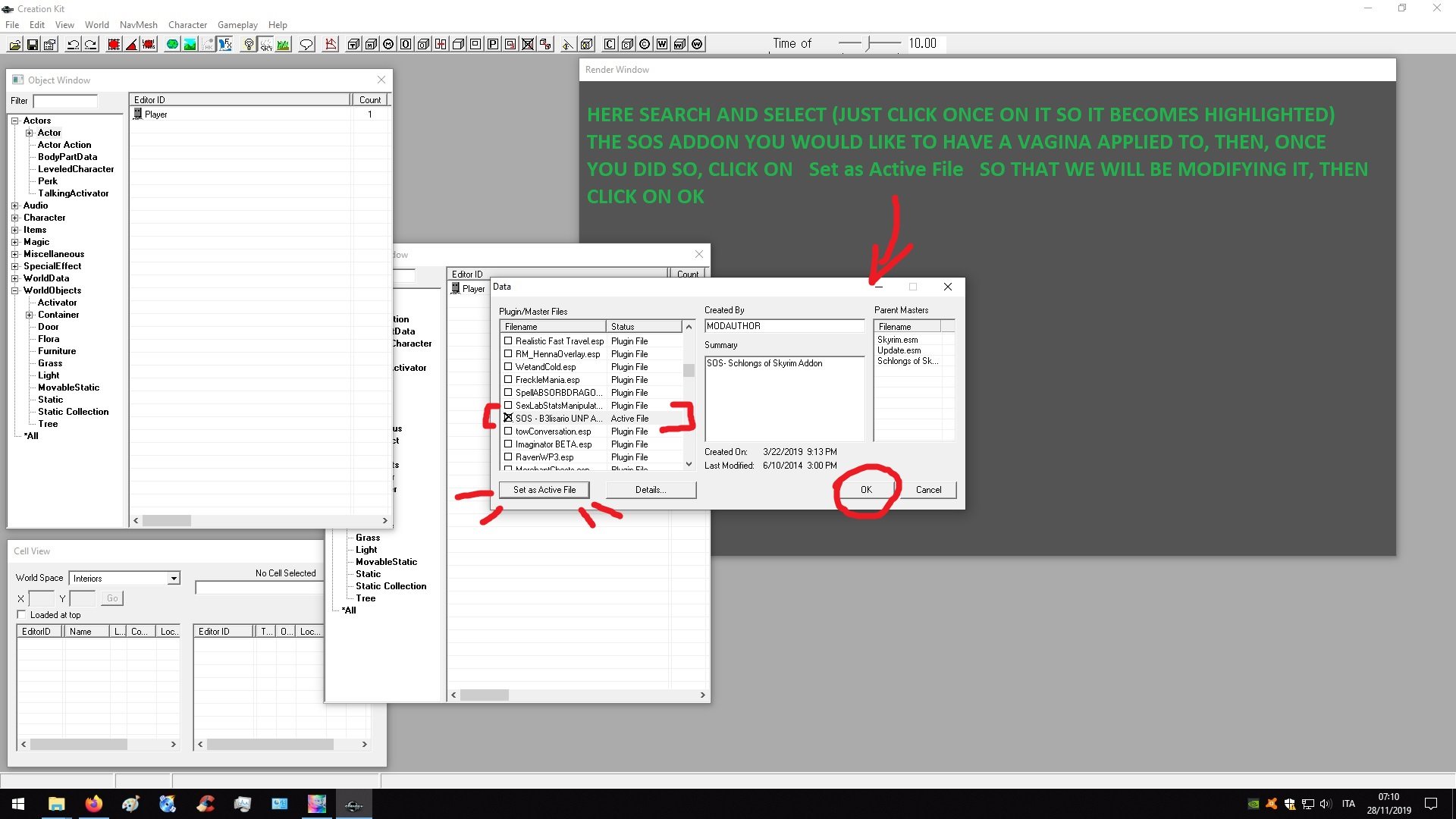1456x819 pixels.
Task: Collapse the Actors tree node
Action: click(14, 121)
